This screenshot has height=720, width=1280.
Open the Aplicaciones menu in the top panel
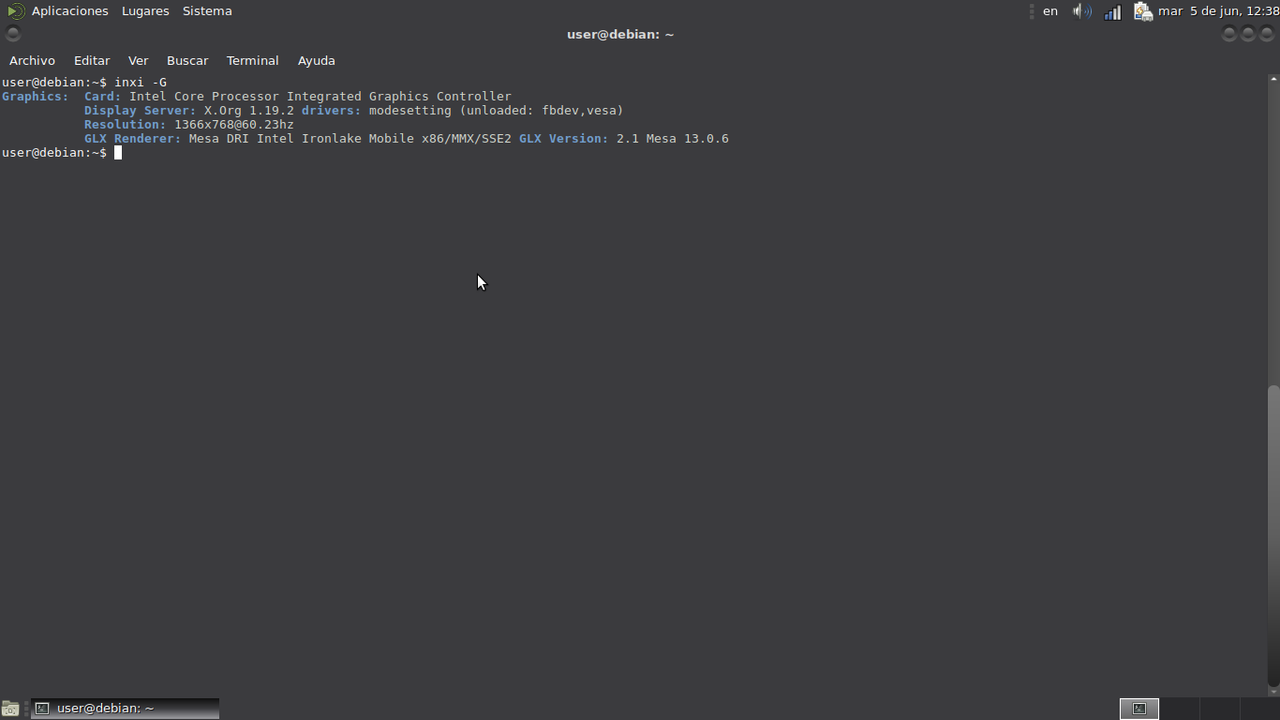pyautogui.click(x=70, y=11)
